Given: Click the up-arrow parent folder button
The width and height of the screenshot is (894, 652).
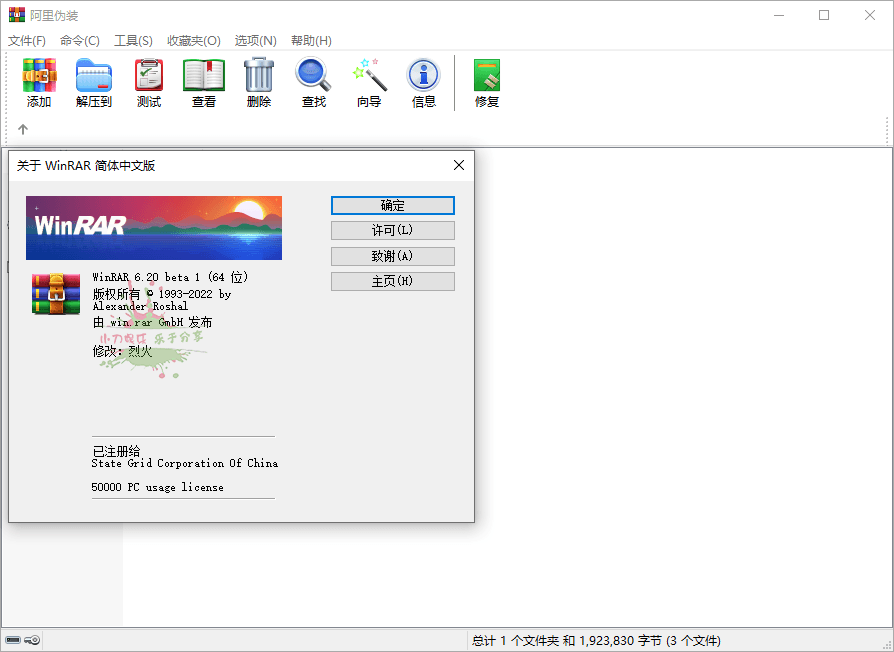Looking at the screenshot, I should coord(23,129).
